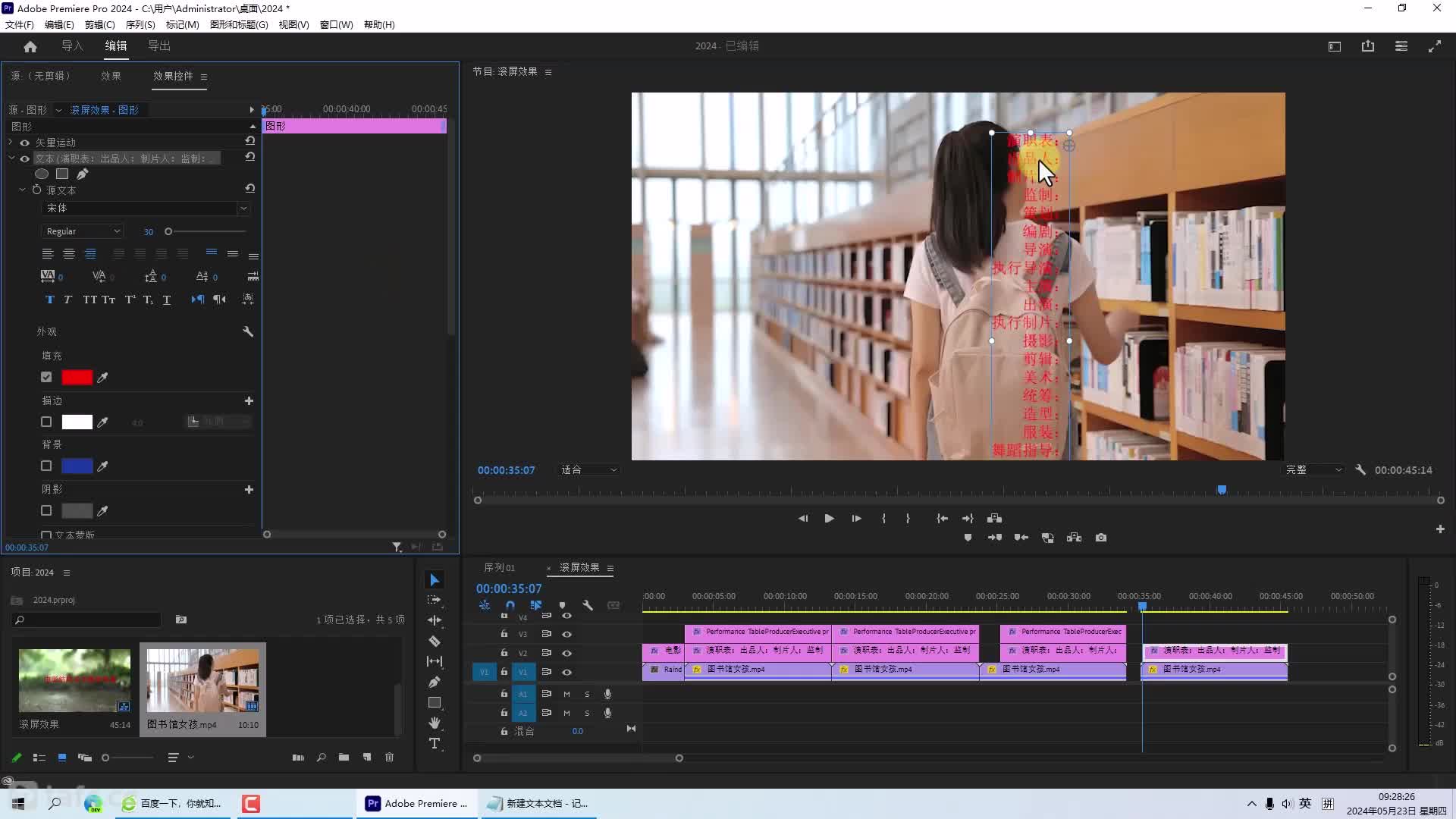Screen dimensions: 1456x819
Task: Select the Razor tool
Action: 435,641
